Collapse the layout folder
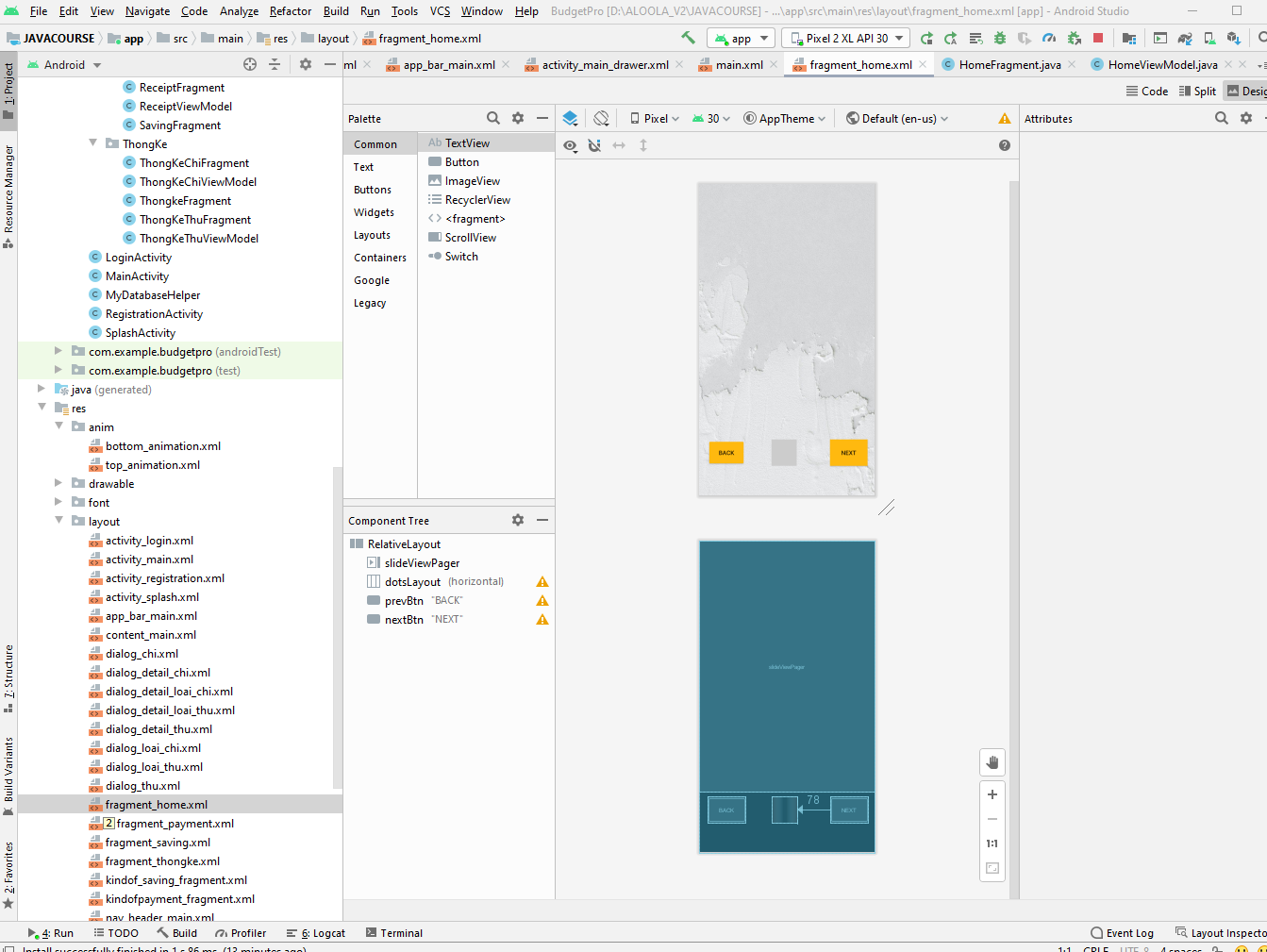1267x952 pixels. coord(58,521)
